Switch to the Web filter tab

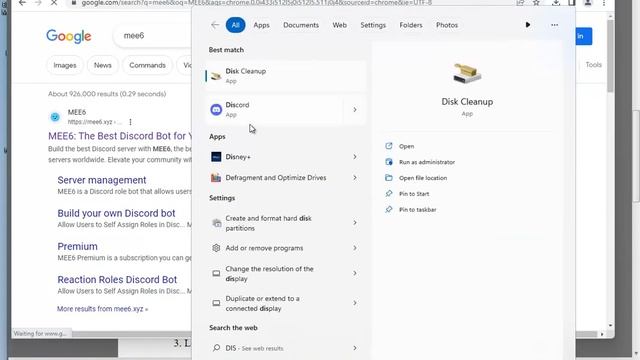click(339, 25)
